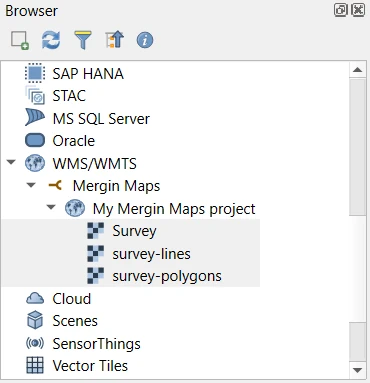Viewport: 370px width, 383px height.
Task: Click the scrollbar up arrow
Action: point(357,70)
